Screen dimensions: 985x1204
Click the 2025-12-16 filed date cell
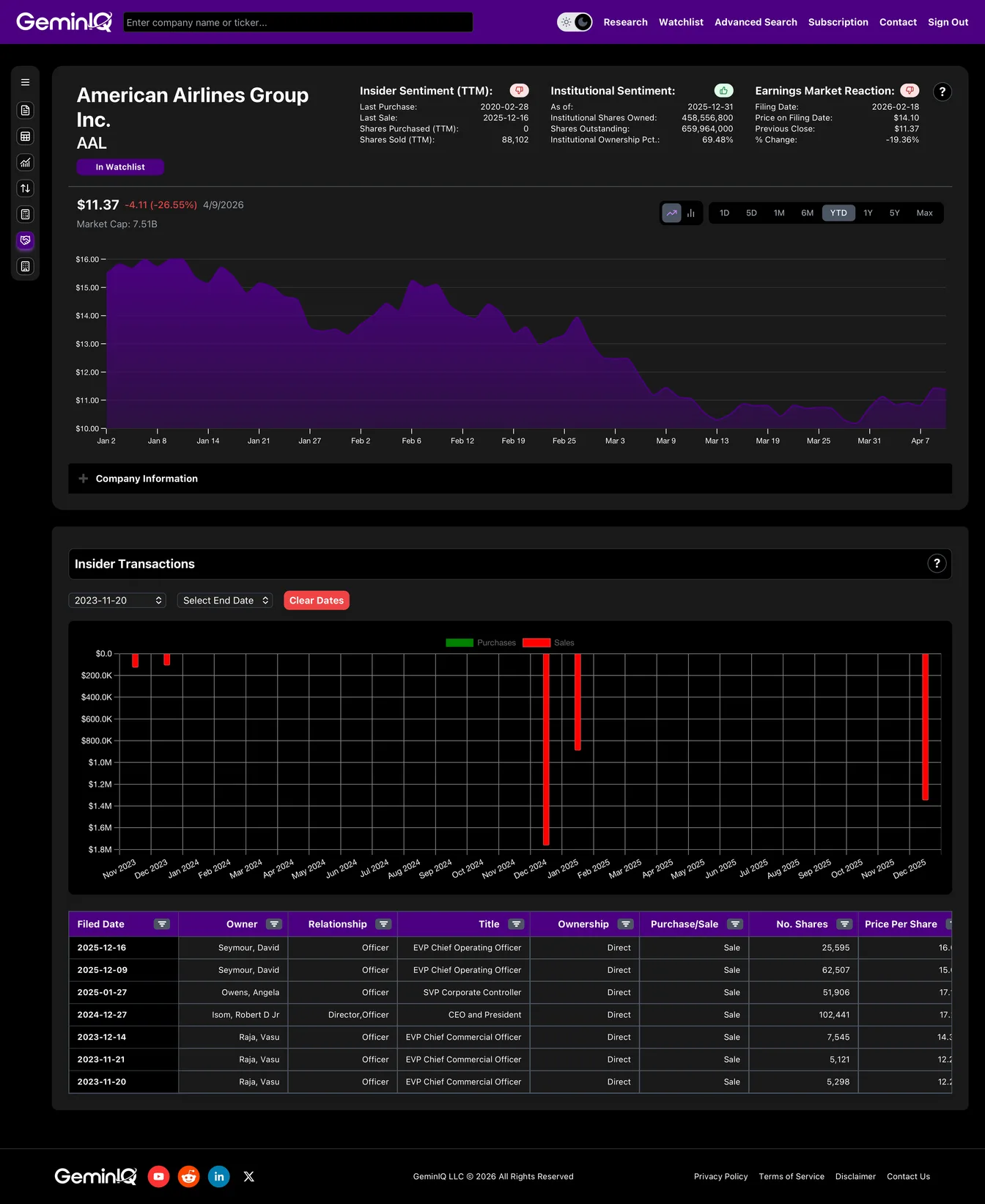click(x=123, y=947)
